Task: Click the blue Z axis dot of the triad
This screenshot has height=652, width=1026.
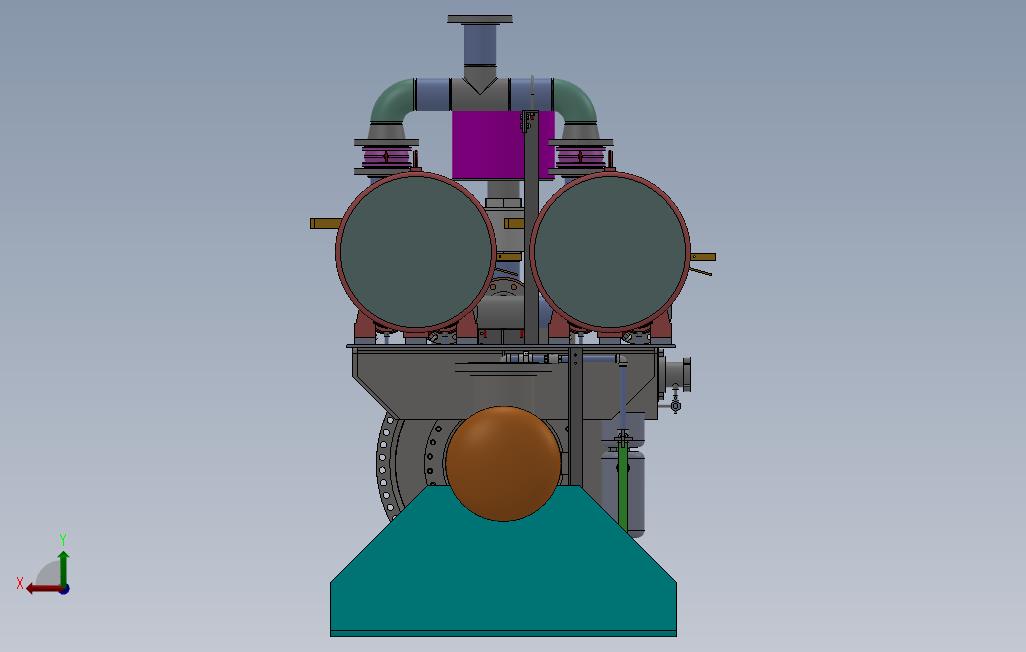Action: coord(65,590)
